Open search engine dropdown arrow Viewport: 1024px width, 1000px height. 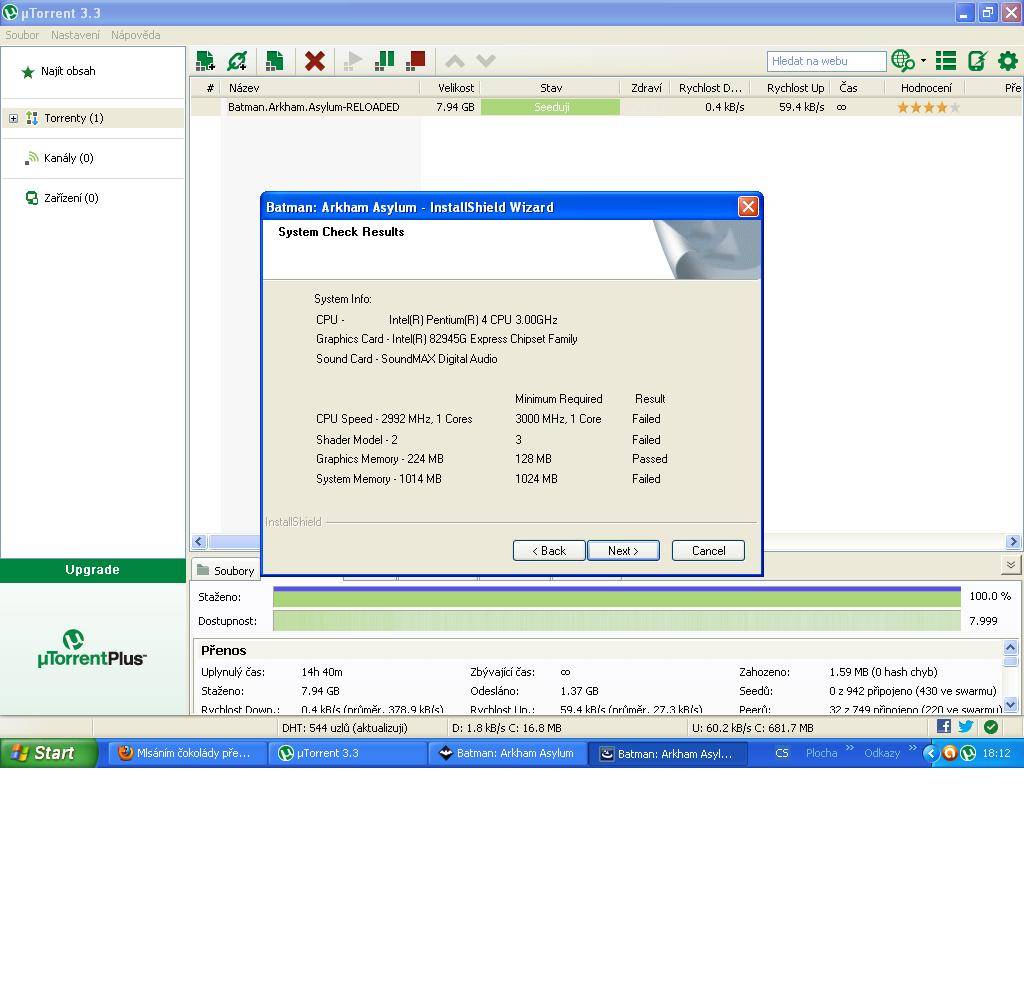click(x=923, y=60)
